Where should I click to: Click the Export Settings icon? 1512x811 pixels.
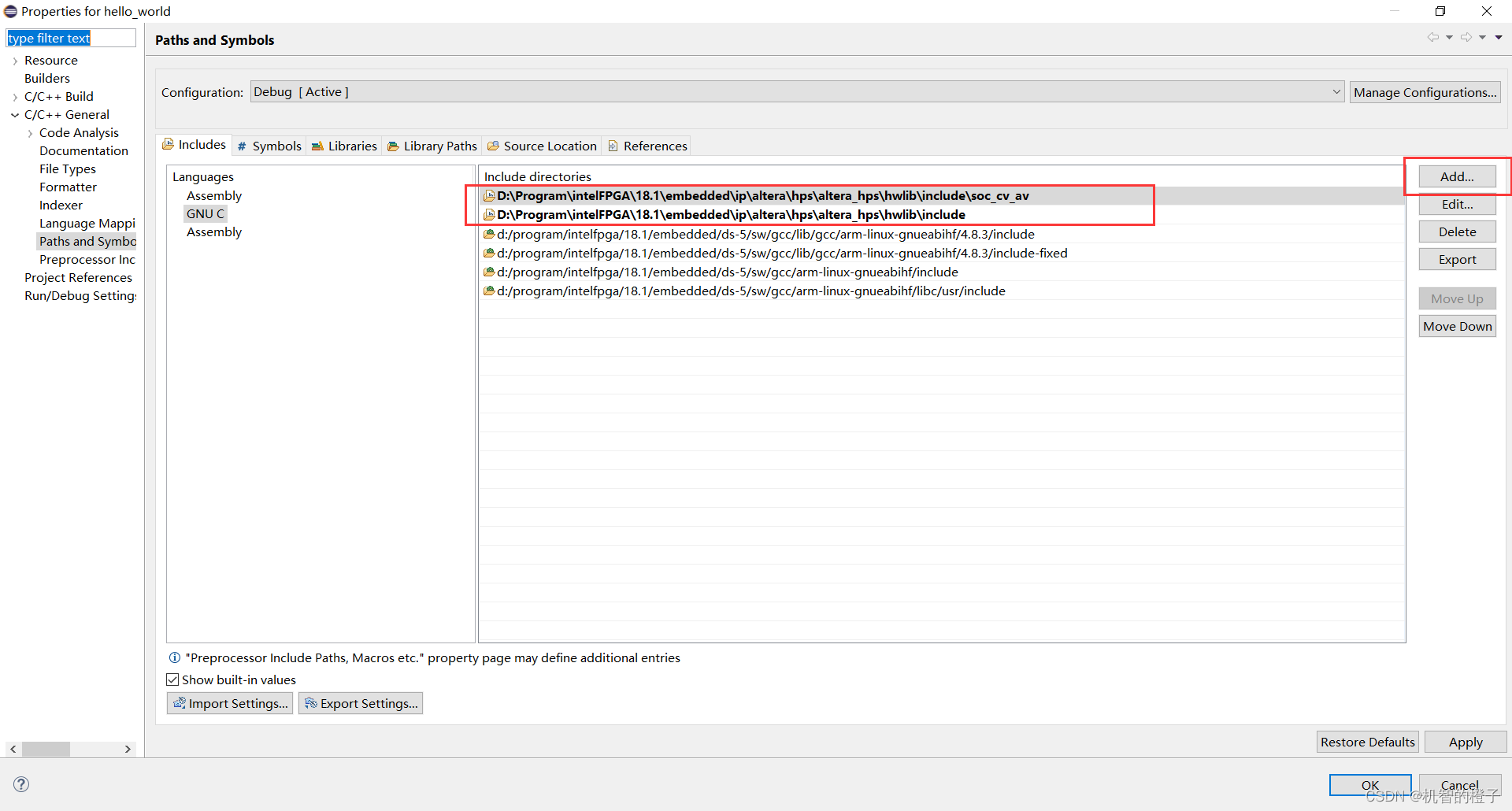[311, 703]
